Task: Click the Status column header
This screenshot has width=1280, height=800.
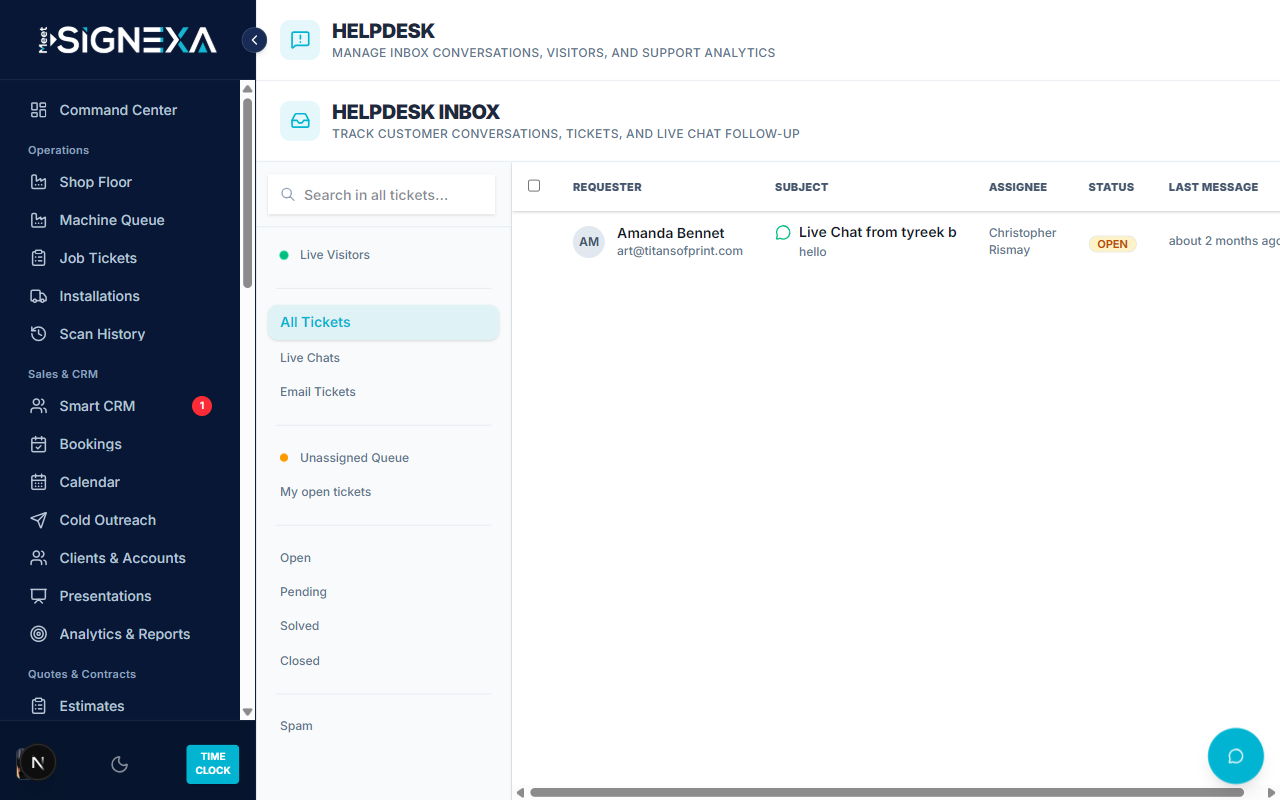Action: (1111, 187)
